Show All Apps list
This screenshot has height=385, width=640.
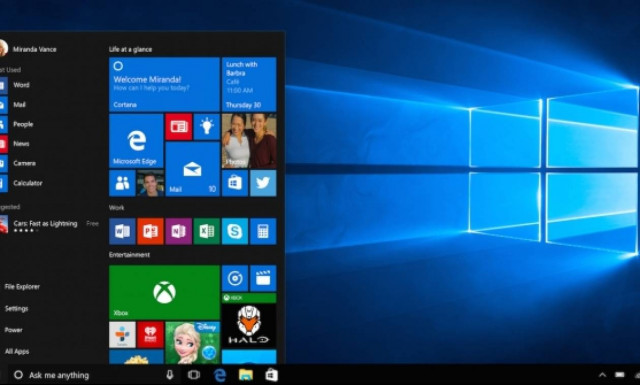click(x=17, y=351)
